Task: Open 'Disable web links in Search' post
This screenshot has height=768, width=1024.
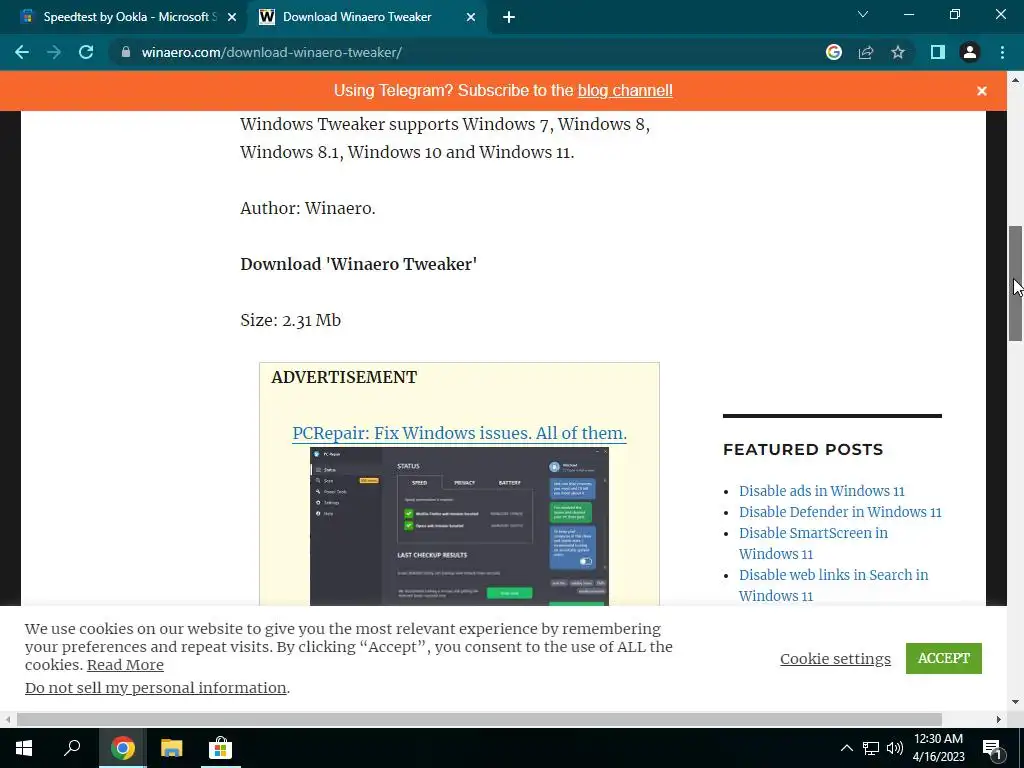Action: 833,585
